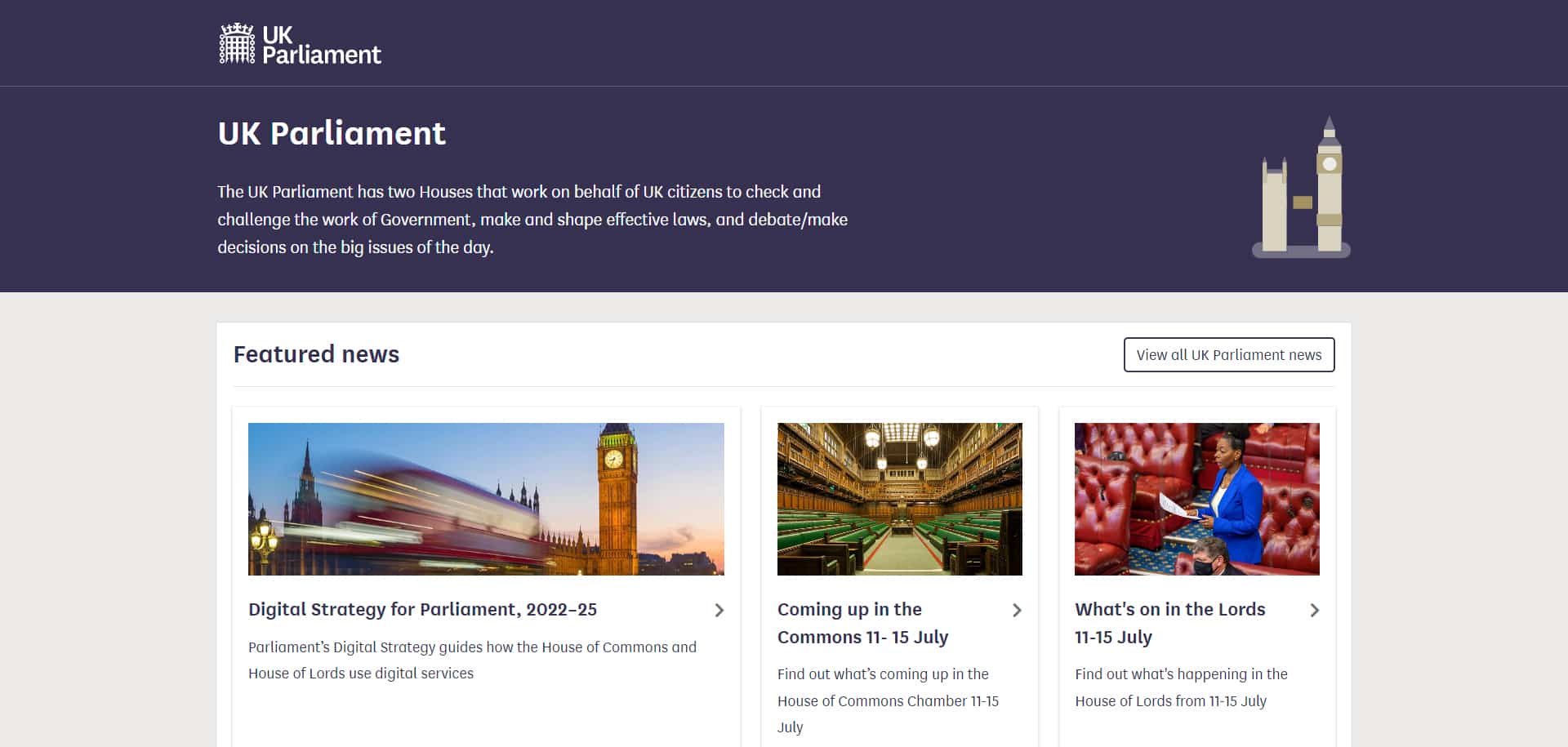This screenshot has height=747, width=1568.
Task: Open Coming up in the Commons article
Action: click(862, 623)
